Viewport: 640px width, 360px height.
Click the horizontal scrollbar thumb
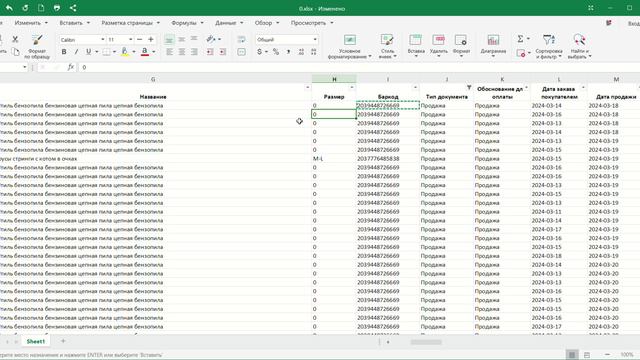pyautogui.click(x=426, y=342)
